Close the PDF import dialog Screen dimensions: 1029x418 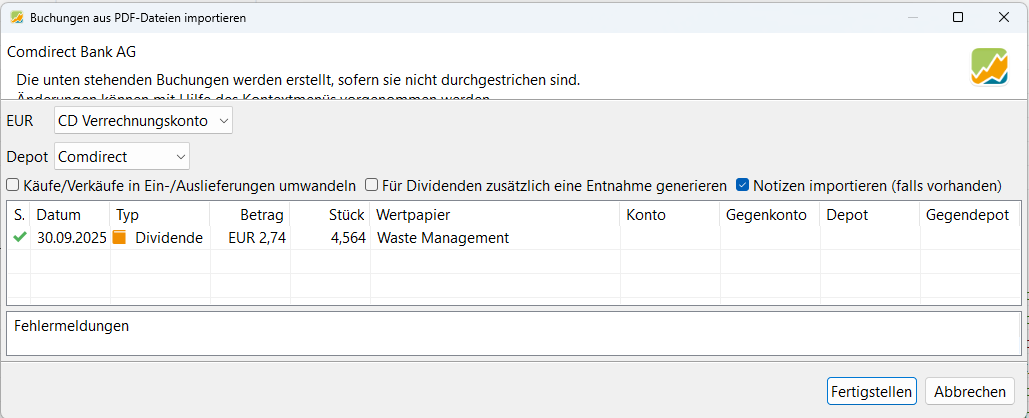coord(1003,17)
